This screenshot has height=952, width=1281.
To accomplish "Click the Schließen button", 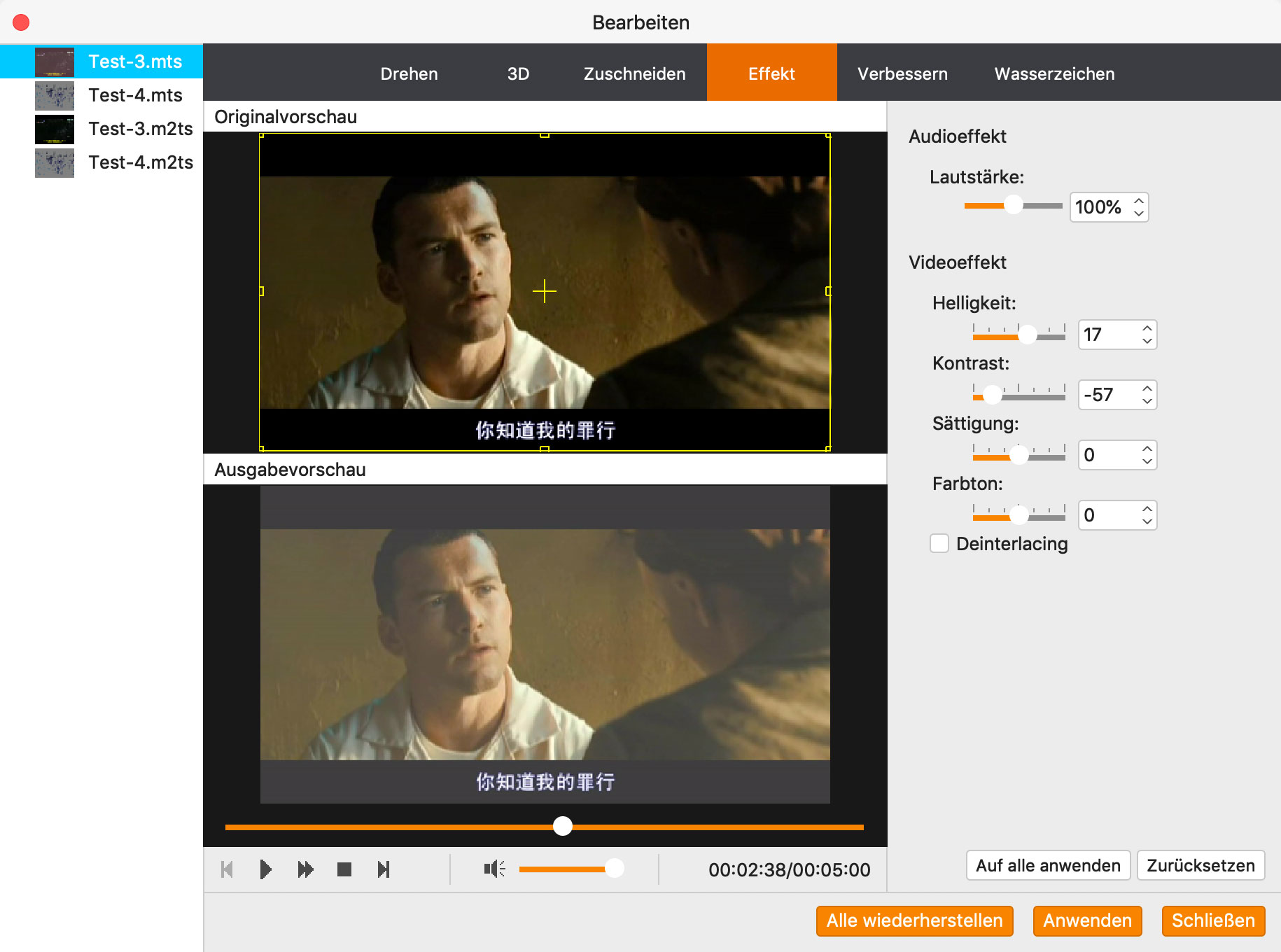I will [x=1213, y=920].
